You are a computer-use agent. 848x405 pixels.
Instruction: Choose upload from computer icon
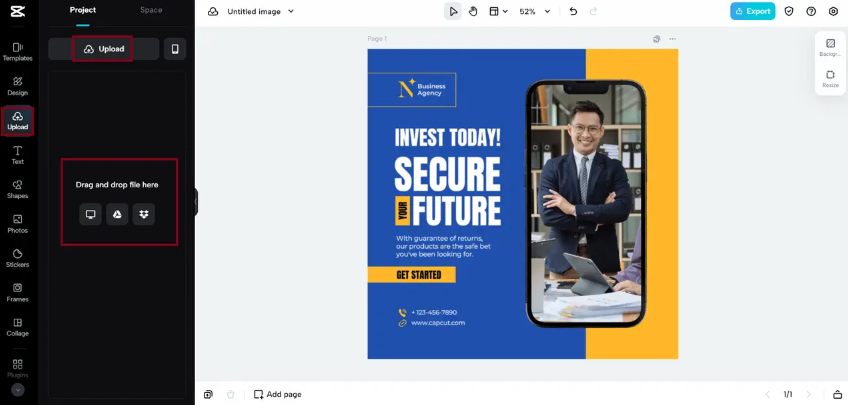point(90,214)
